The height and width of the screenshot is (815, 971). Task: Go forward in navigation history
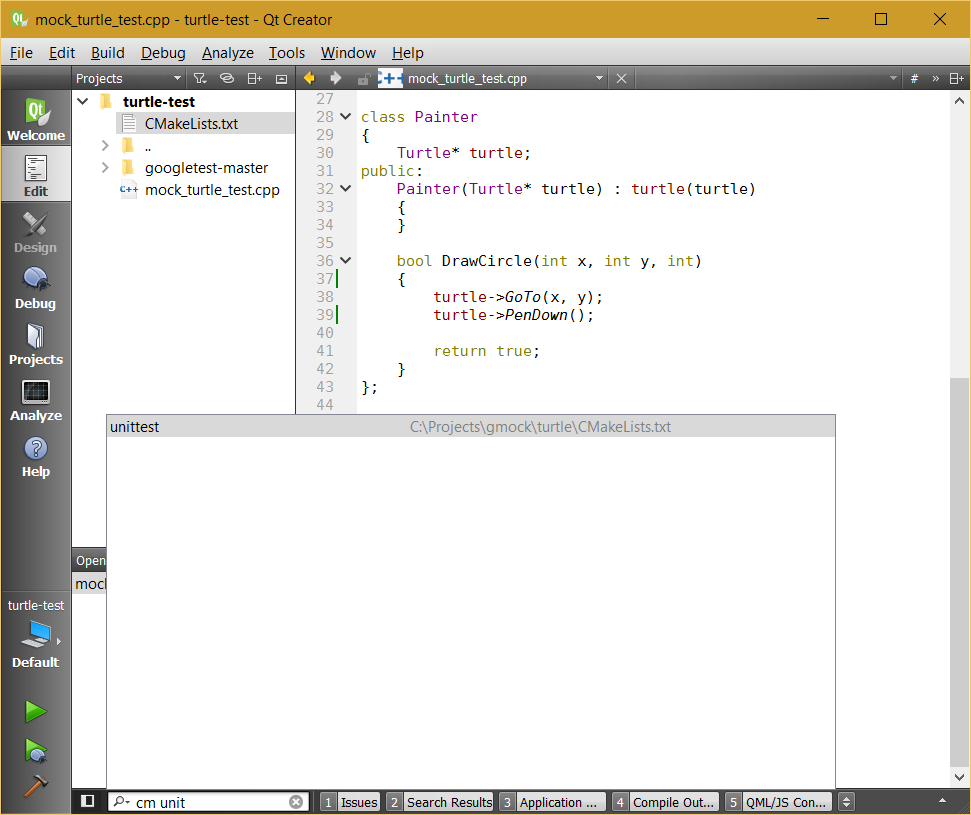[336, 78]
